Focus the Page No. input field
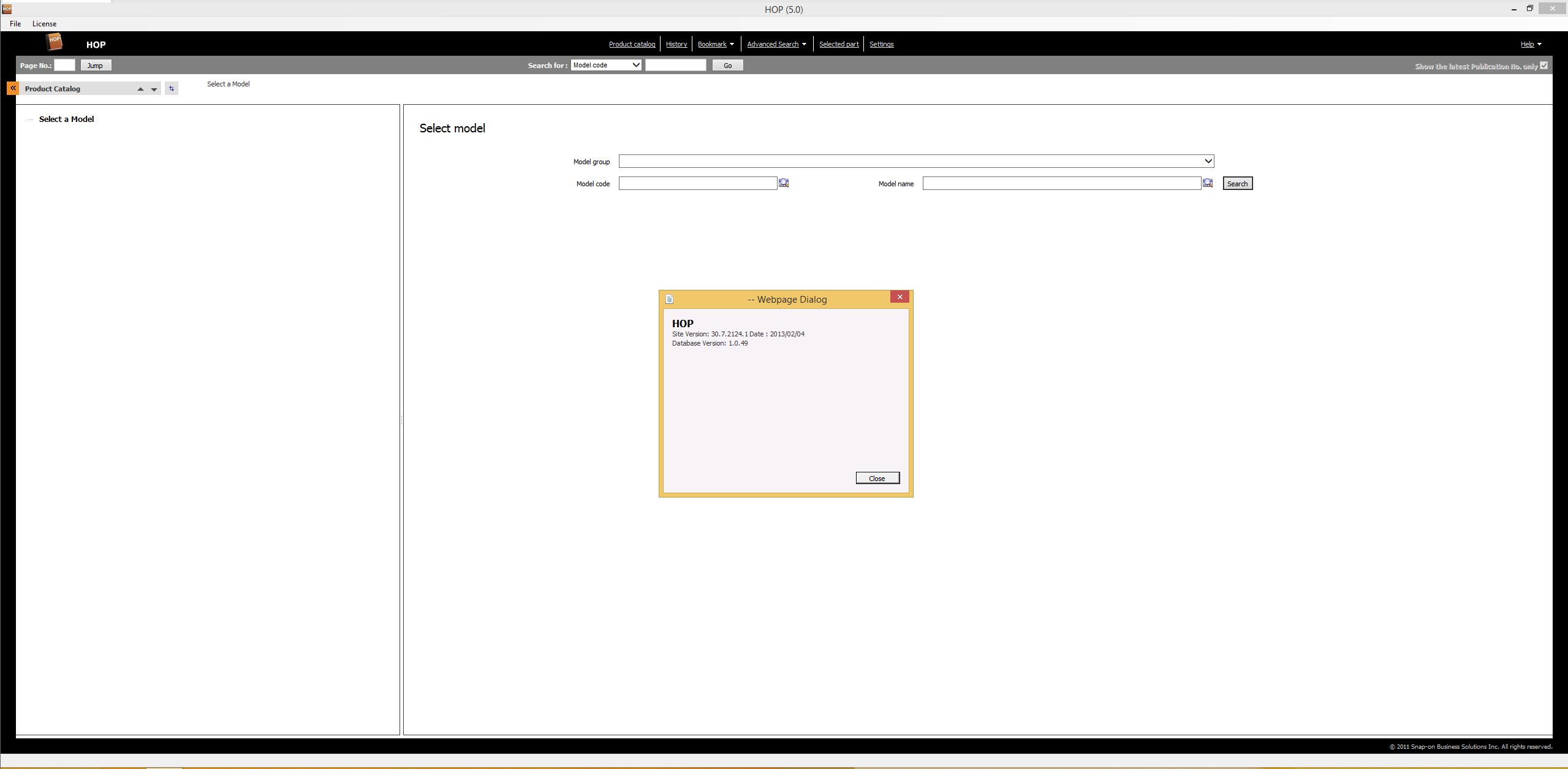 tap(64, 65)
